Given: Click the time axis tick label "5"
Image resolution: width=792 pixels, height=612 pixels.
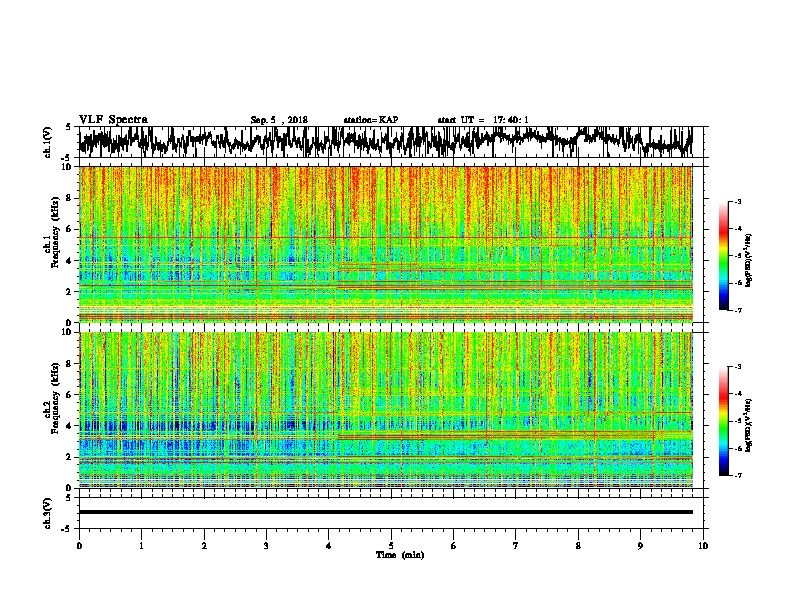Looking at the screenshot, I should click(391, 546).
